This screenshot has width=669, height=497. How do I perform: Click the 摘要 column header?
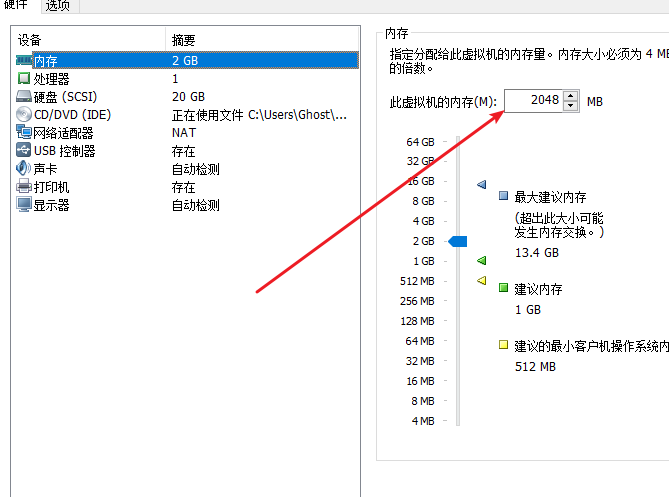pos(262,40)
